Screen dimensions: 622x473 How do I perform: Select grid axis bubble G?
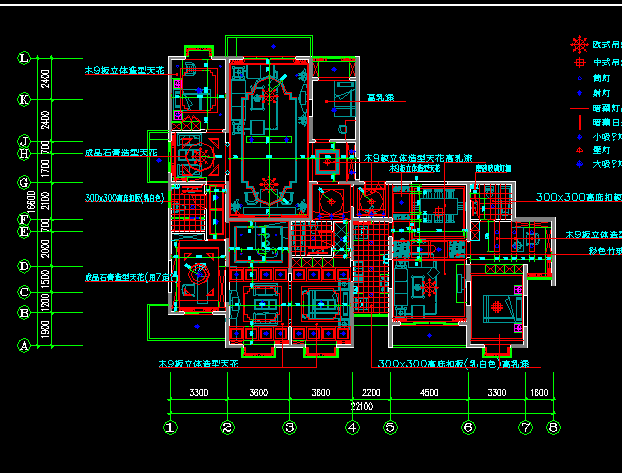click(24, 183)
